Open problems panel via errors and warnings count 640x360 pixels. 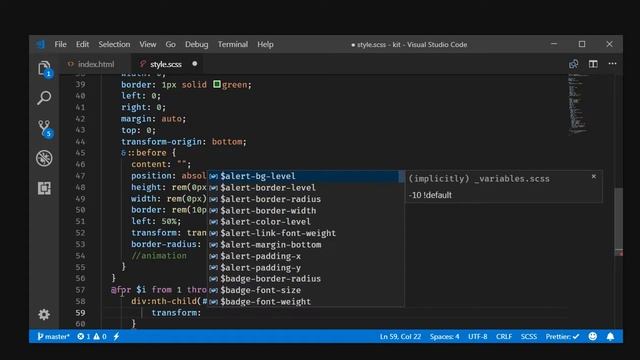click(x=92, y=336)
